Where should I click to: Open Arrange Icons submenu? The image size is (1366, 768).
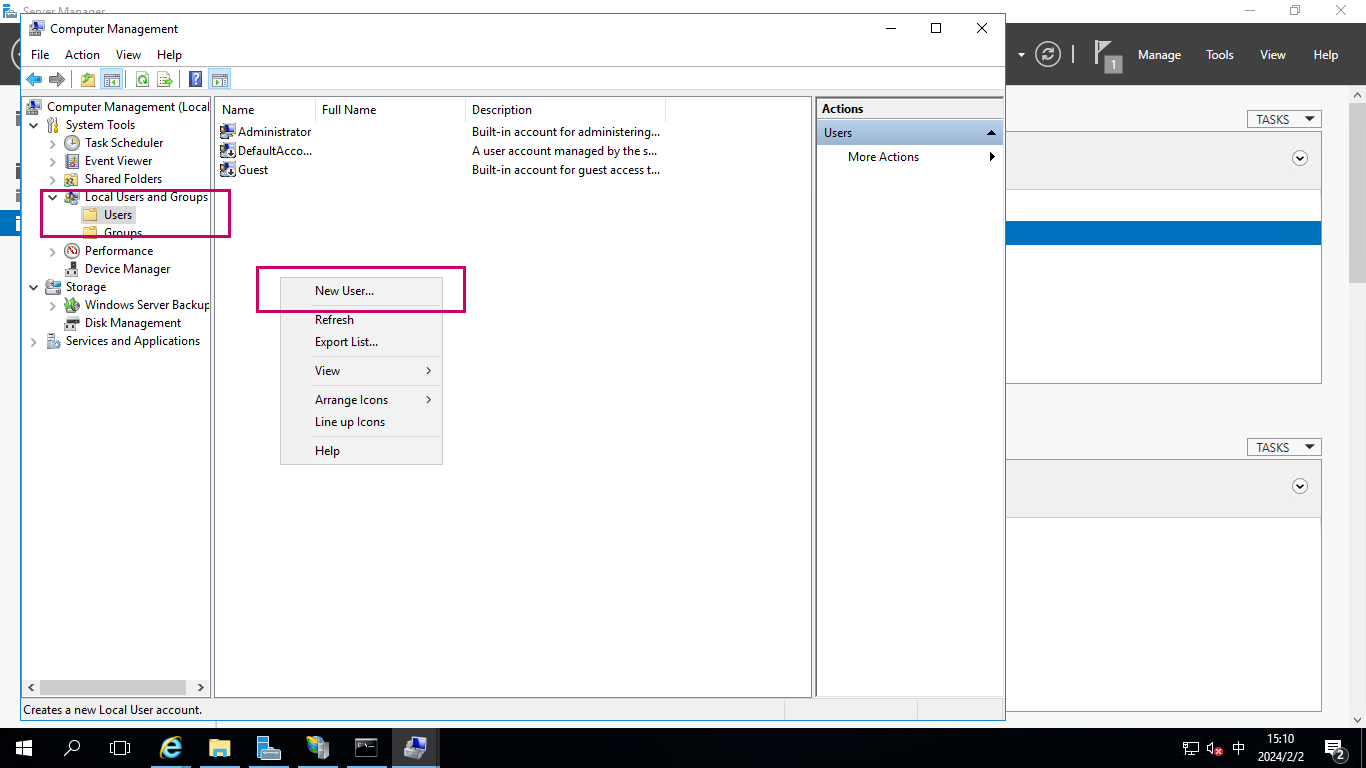coord(361,400)
